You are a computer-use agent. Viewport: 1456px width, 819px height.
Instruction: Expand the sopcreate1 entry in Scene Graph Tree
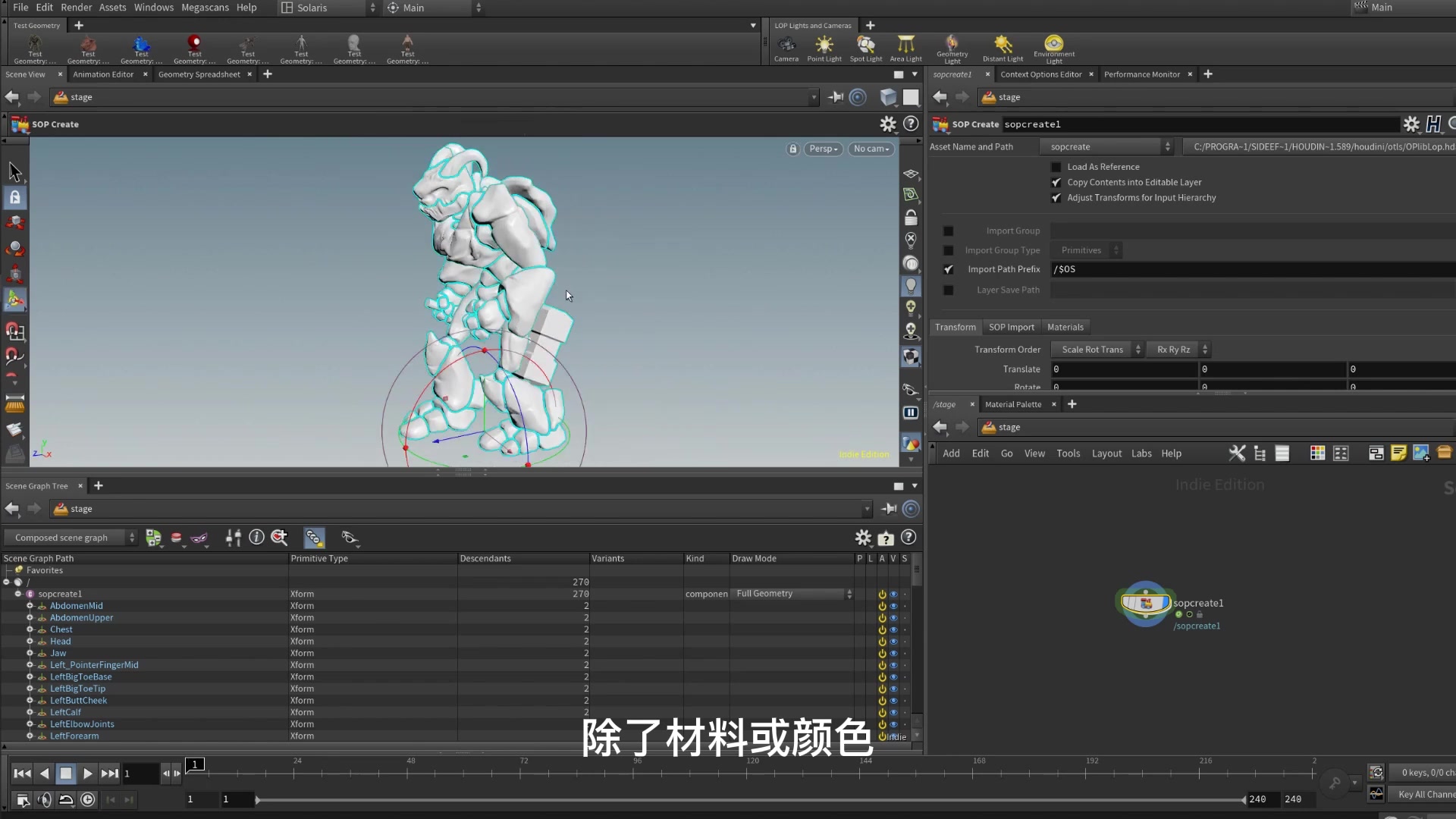[x=17, y=594]
